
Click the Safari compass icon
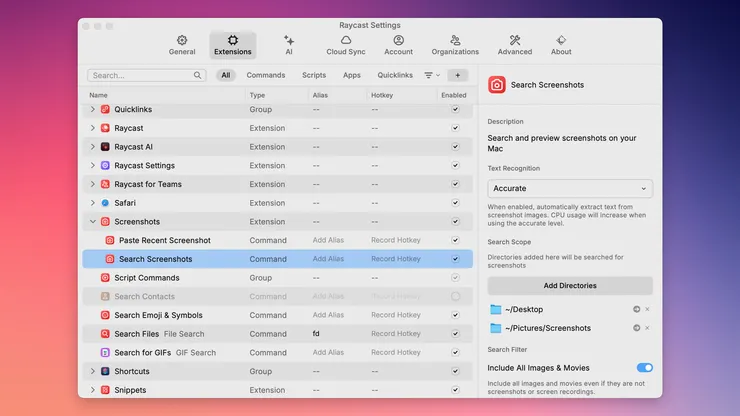(105, 203)
